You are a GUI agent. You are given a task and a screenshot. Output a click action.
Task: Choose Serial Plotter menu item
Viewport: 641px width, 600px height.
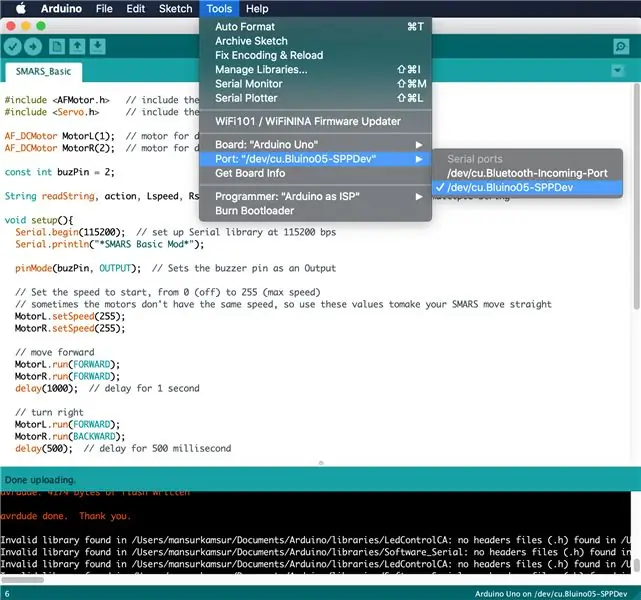[316, 98]
